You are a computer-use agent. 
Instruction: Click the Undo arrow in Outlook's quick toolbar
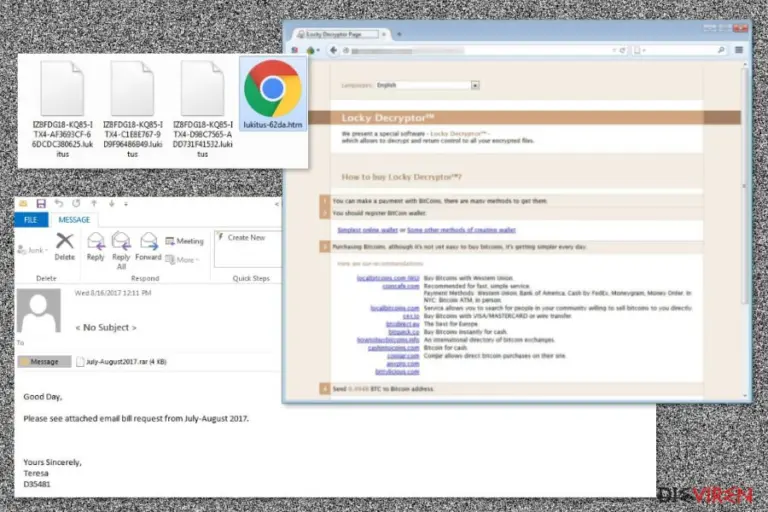point(59,203)
